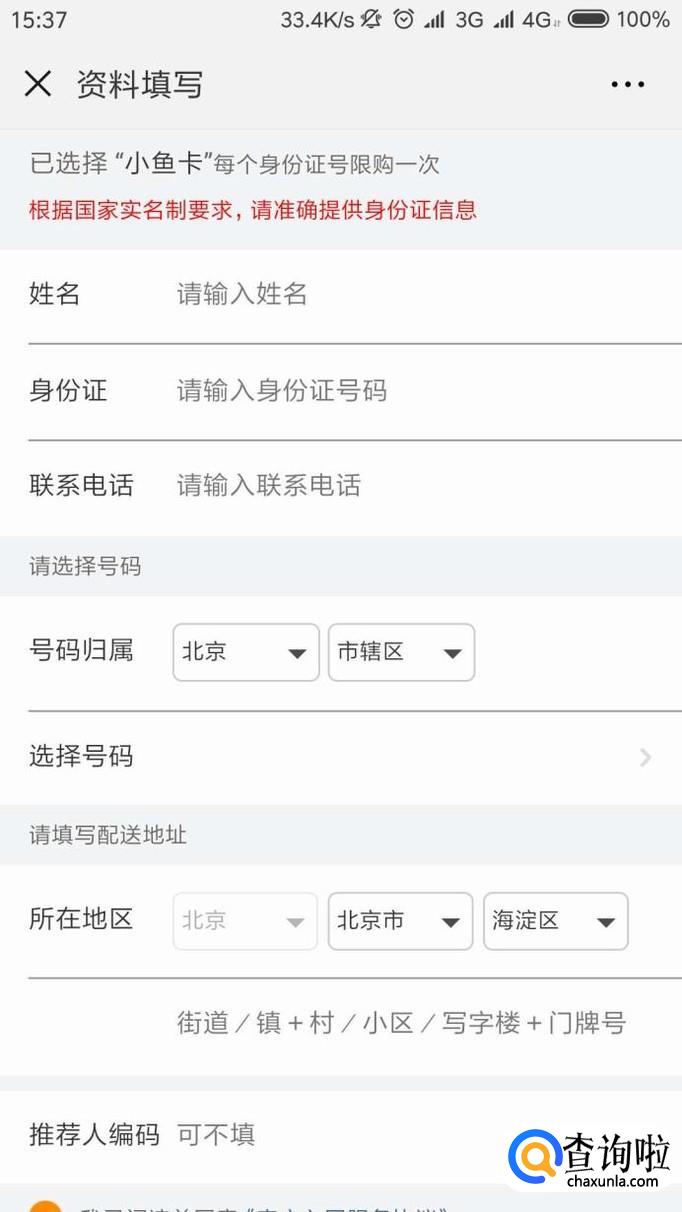
Task: Tap the muted notification bell icon
Action: (x=371, y=19)
